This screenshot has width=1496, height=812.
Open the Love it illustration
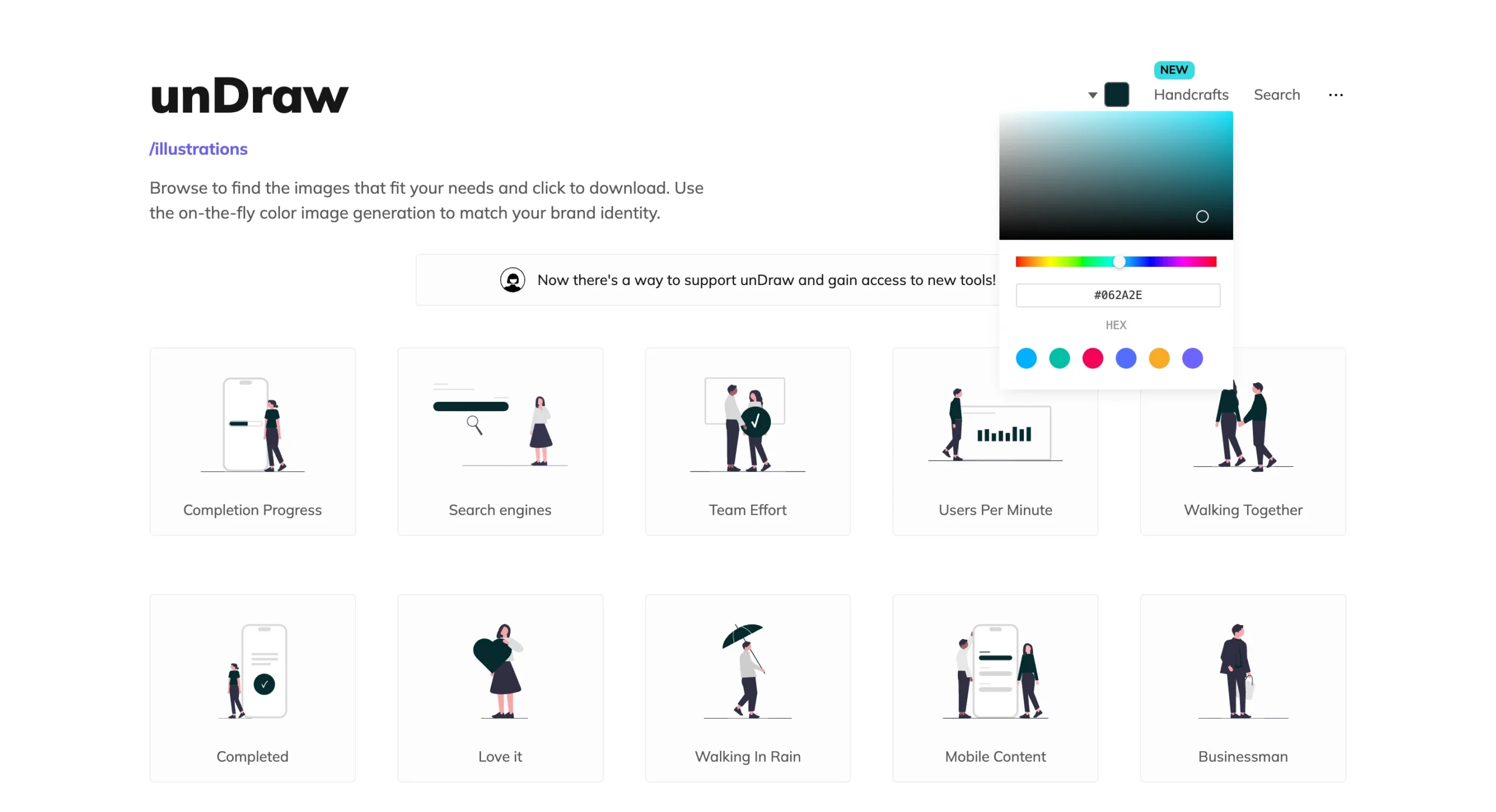500,688
